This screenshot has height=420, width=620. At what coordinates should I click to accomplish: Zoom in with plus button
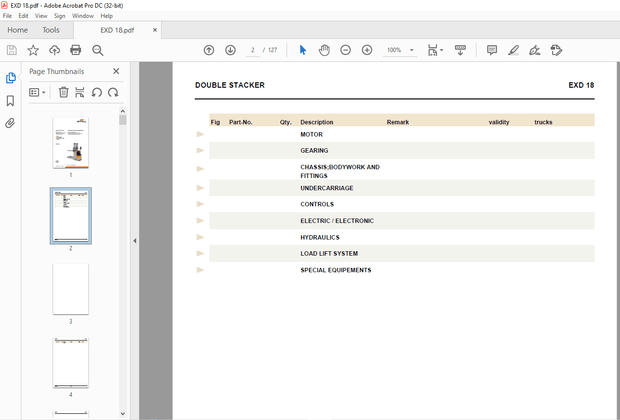367,50
